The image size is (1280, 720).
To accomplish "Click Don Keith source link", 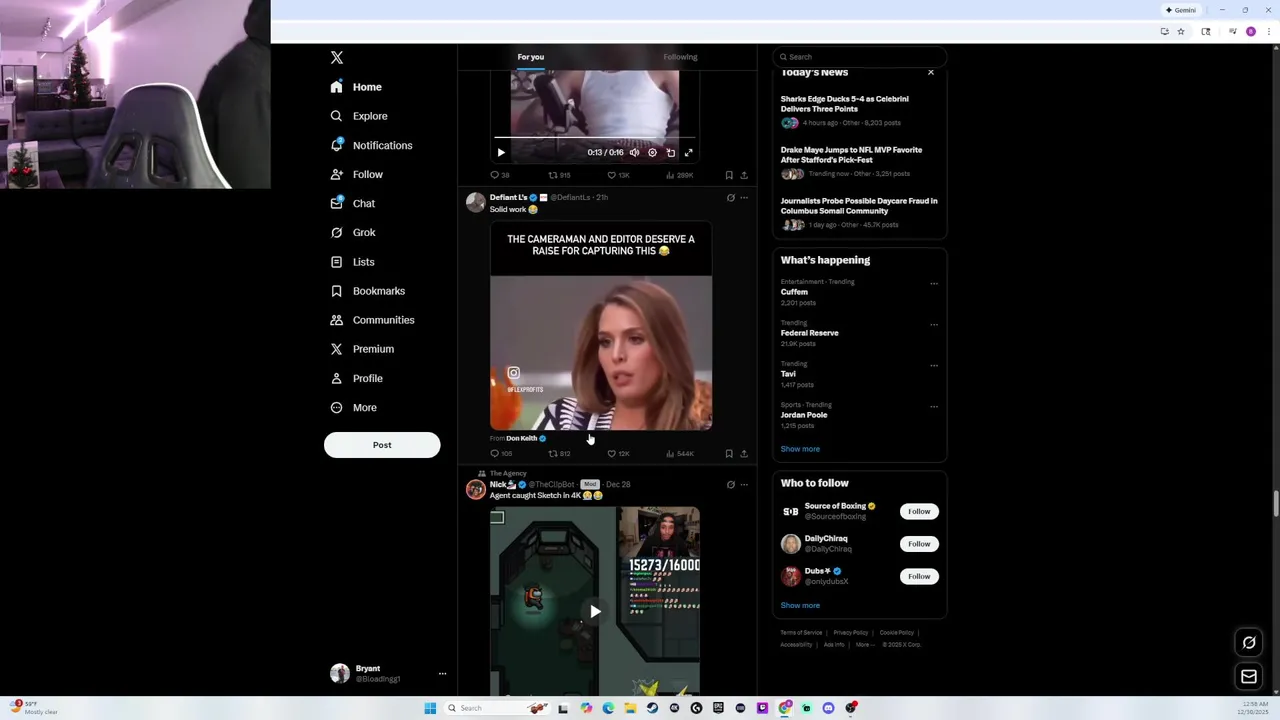I will click(x=521, y=438).
